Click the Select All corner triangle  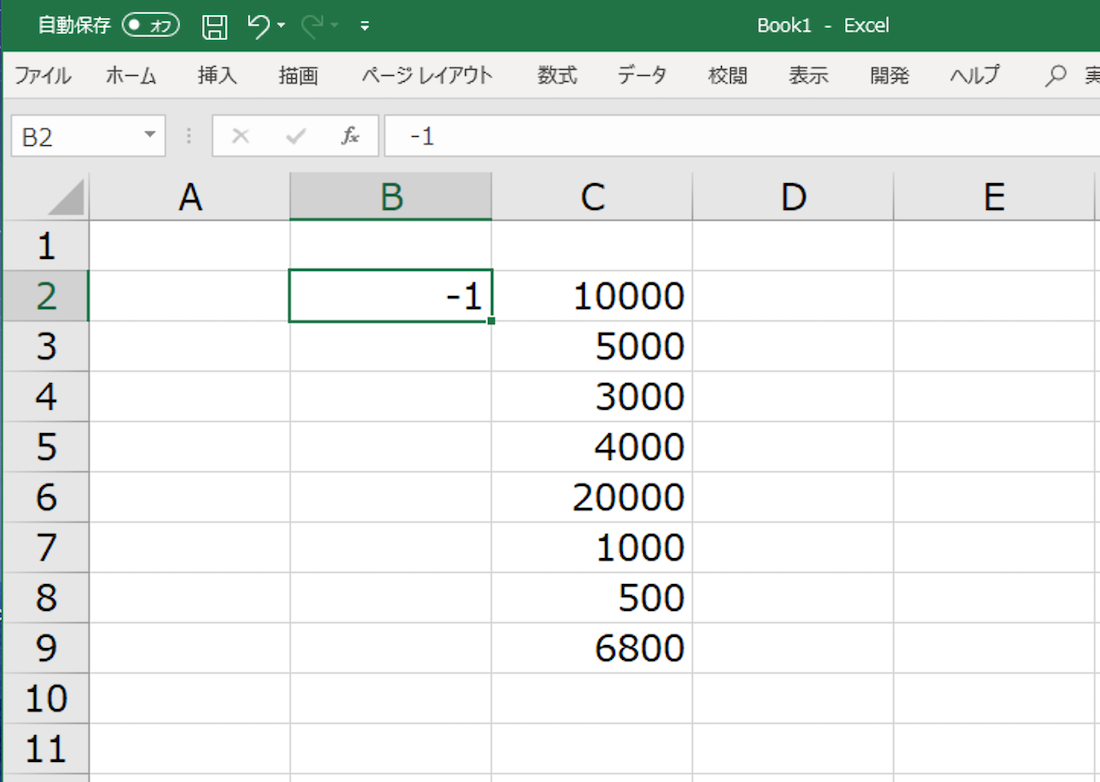point(67,198)
